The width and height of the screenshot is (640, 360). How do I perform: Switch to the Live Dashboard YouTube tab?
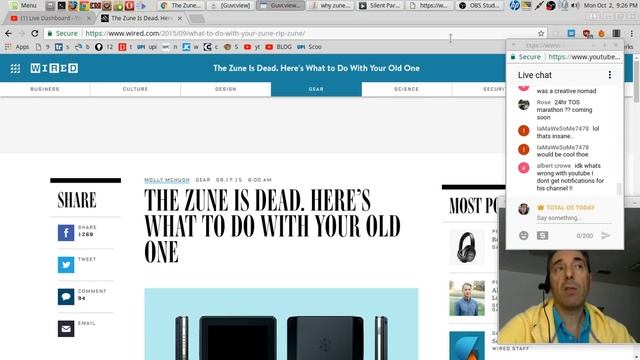click(x=49, y=18)
